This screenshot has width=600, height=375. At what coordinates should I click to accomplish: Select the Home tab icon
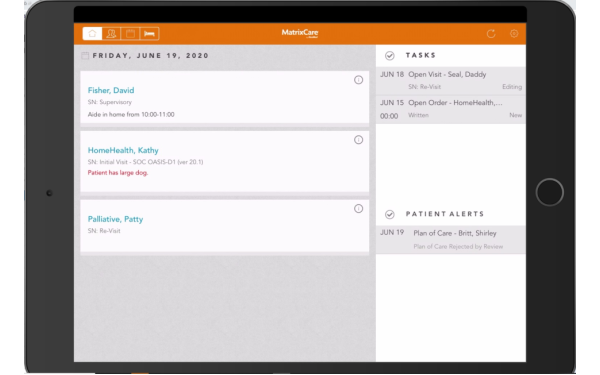(x=92, y=34)
